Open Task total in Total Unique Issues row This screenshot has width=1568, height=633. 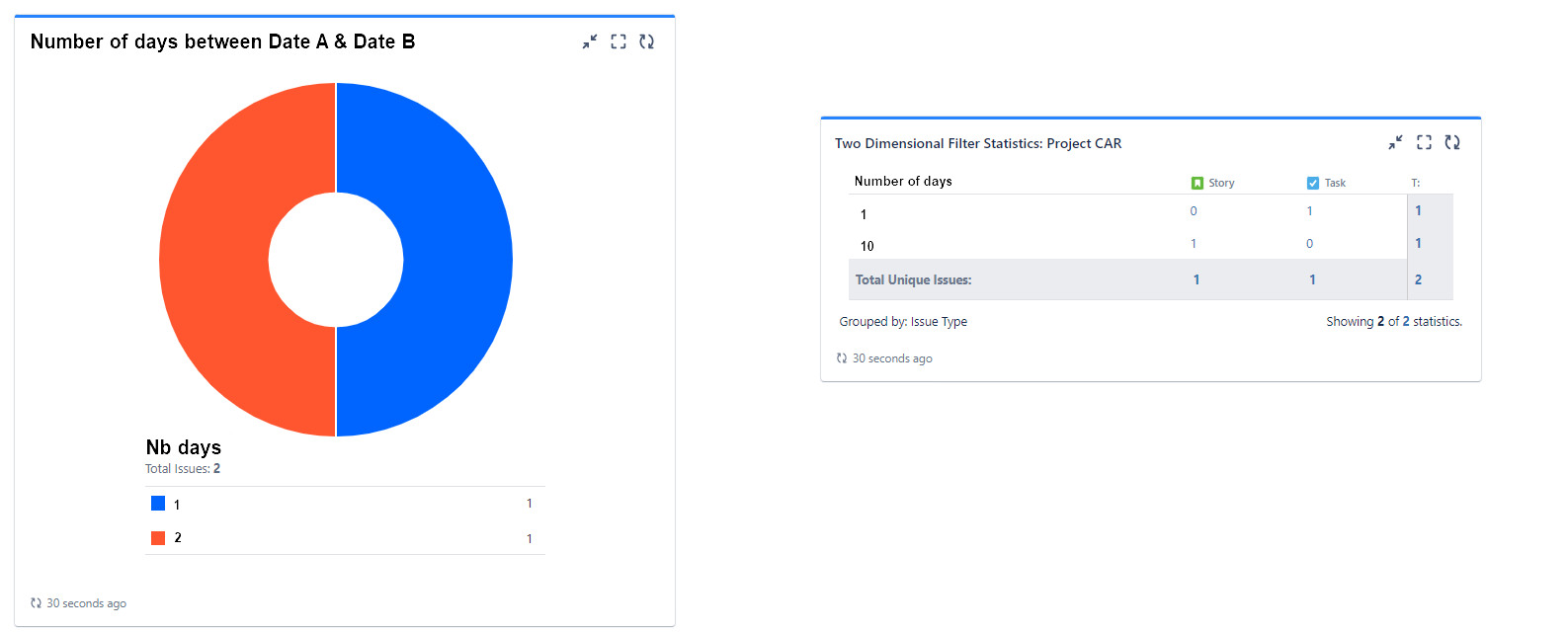pos(1312,279)
